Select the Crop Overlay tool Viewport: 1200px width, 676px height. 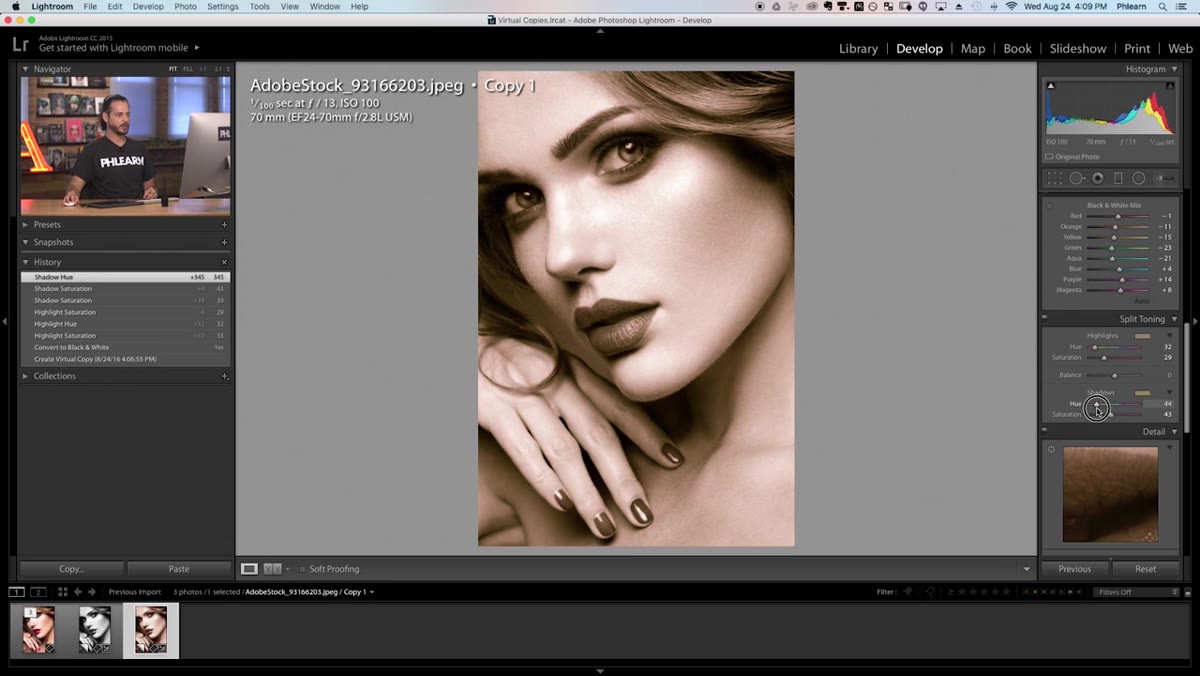tap(1054, 178)
